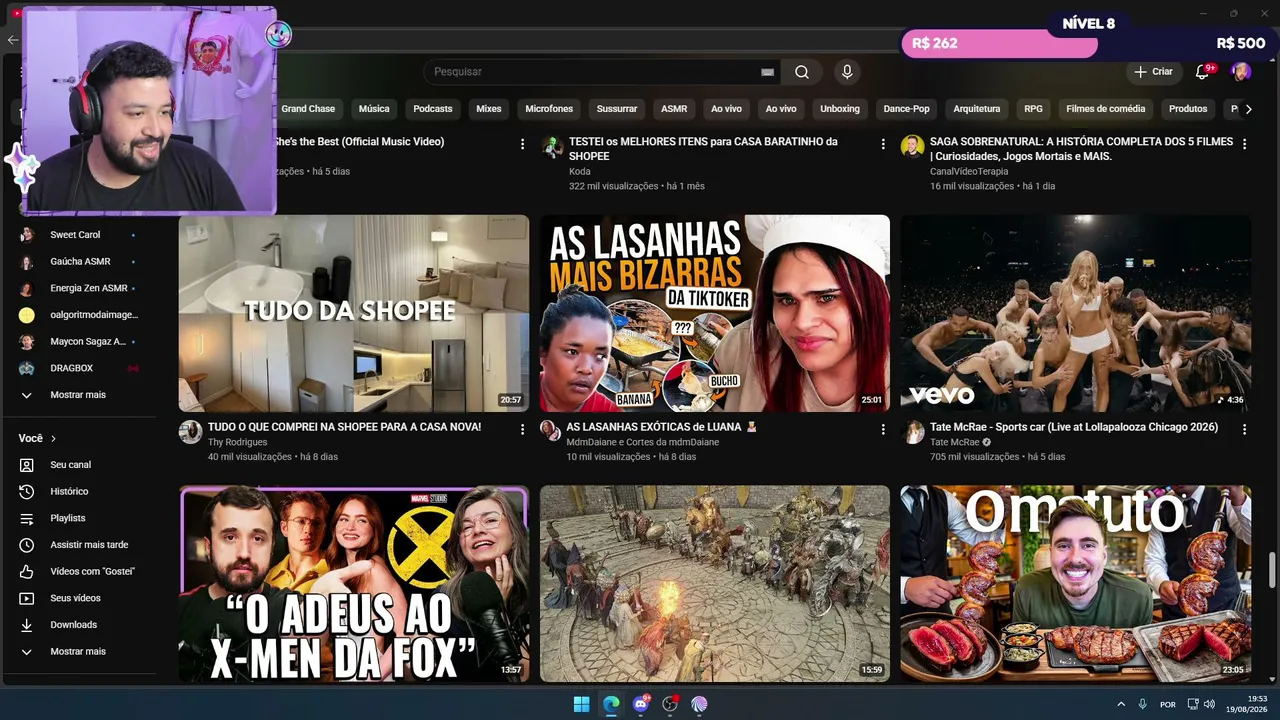Screen dimensions: 1280x720
Task: Open options for the Lasanhas Exóticas video
Action: click(883, 429)
